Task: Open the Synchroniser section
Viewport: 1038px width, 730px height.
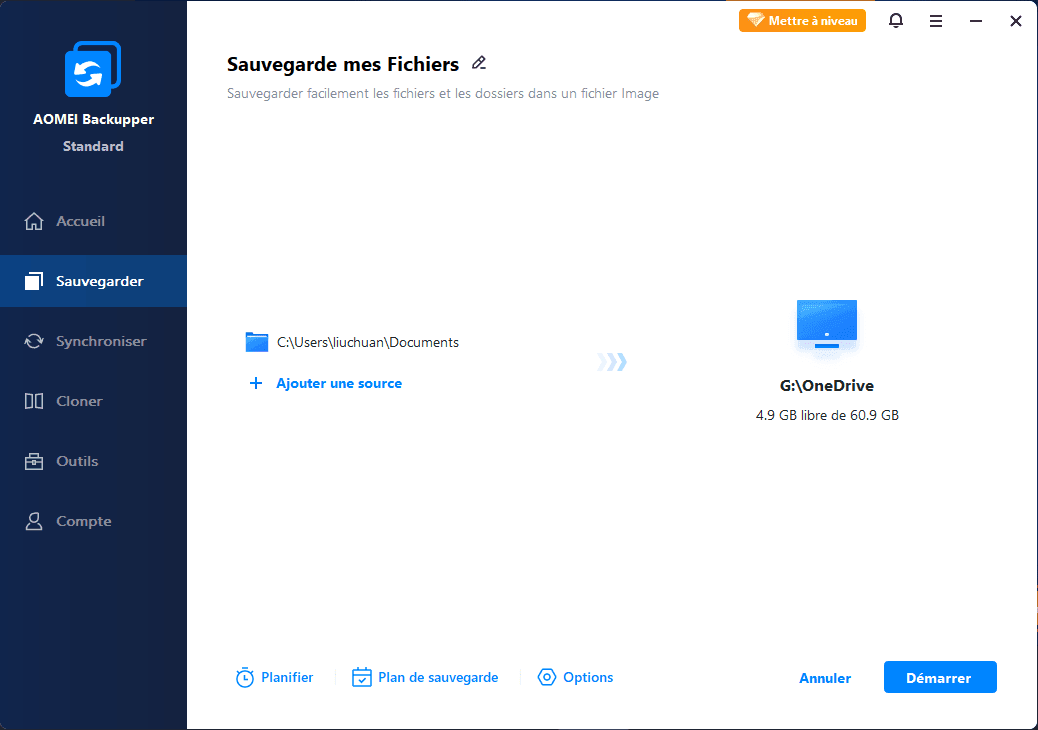Action: point(93,341)
